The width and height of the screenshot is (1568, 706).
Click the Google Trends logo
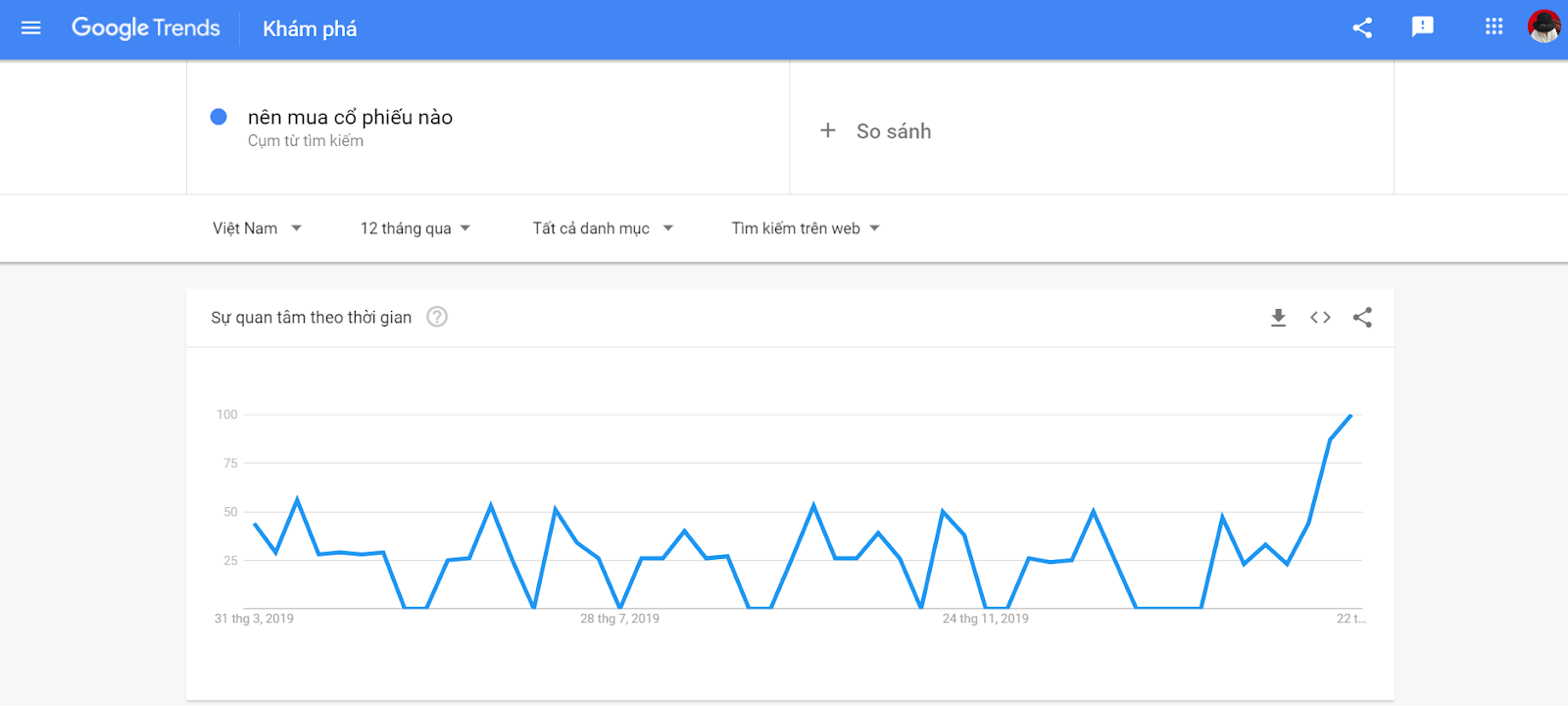(x=146, y=28)
